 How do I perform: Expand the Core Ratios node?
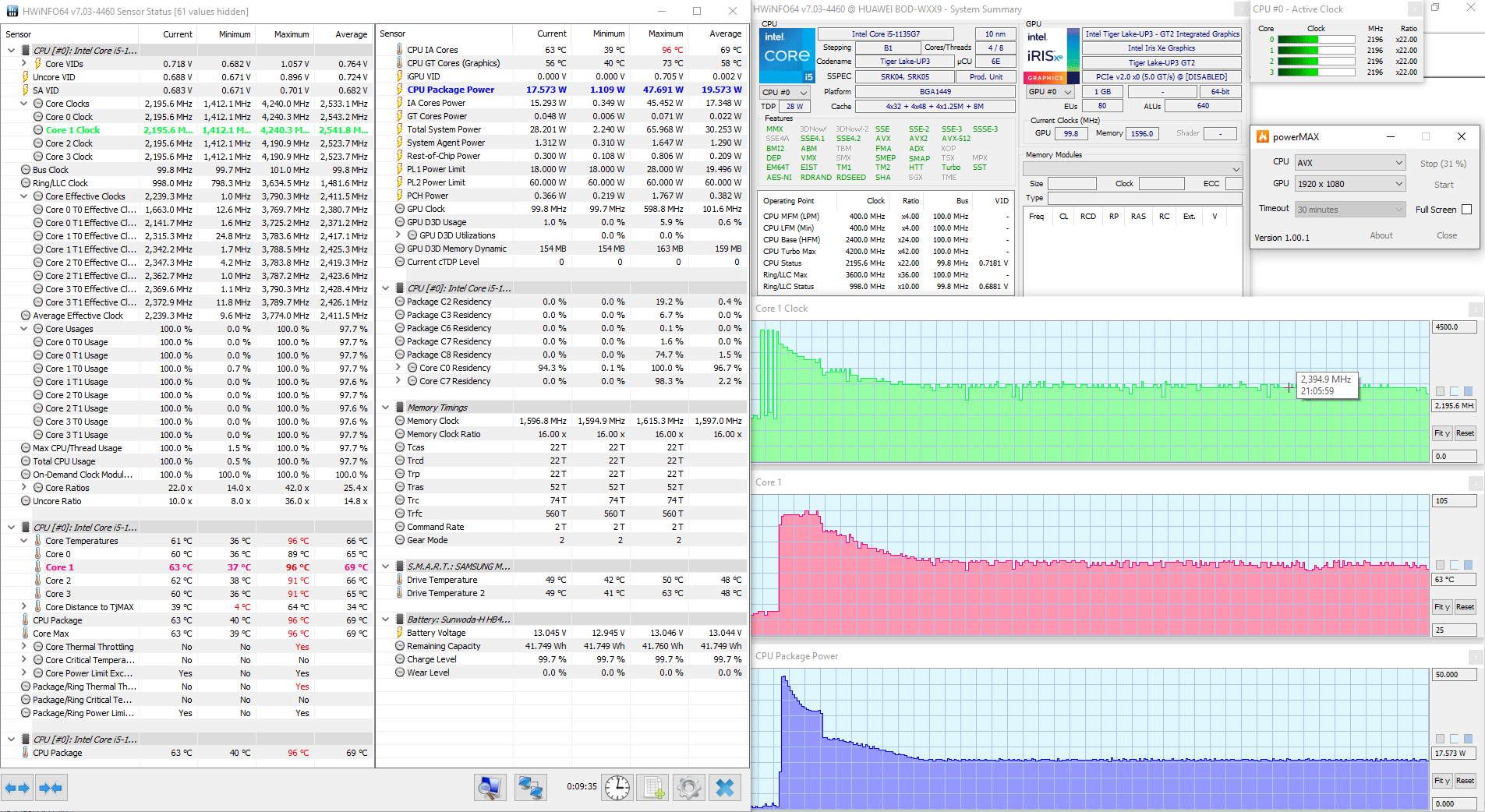click(x=24, y=488)
